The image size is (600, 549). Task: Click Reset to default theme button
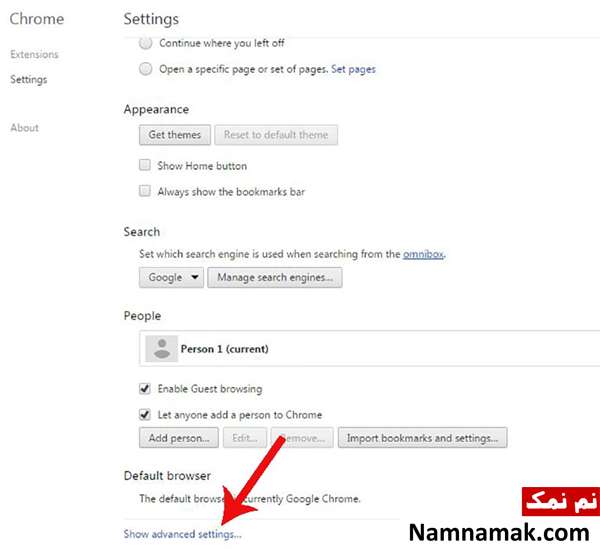276,135
